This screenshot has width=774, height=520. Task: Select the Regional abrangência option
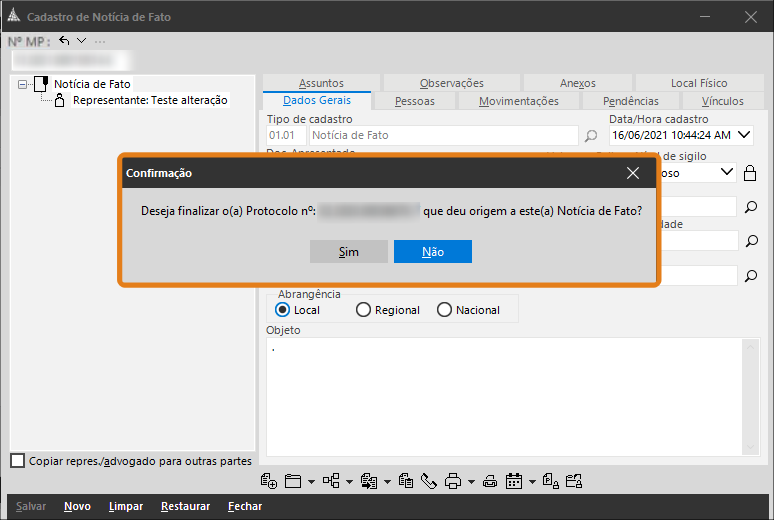point(363,310)
